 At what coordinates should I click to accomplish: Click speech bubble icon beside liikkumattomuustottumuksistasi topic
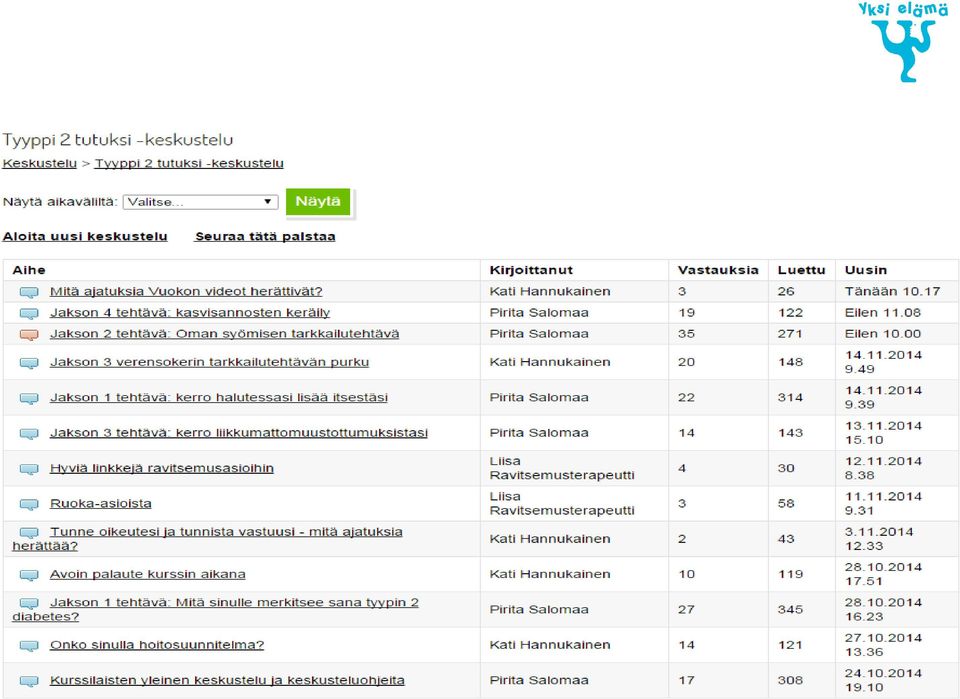(29, 434)
